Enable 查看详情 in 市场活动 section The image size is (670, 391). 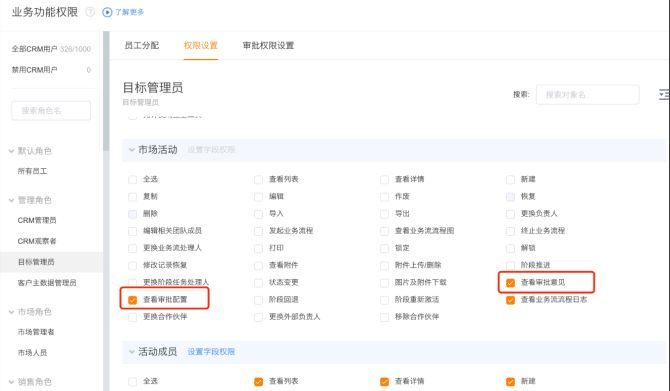tap(385, 179)
